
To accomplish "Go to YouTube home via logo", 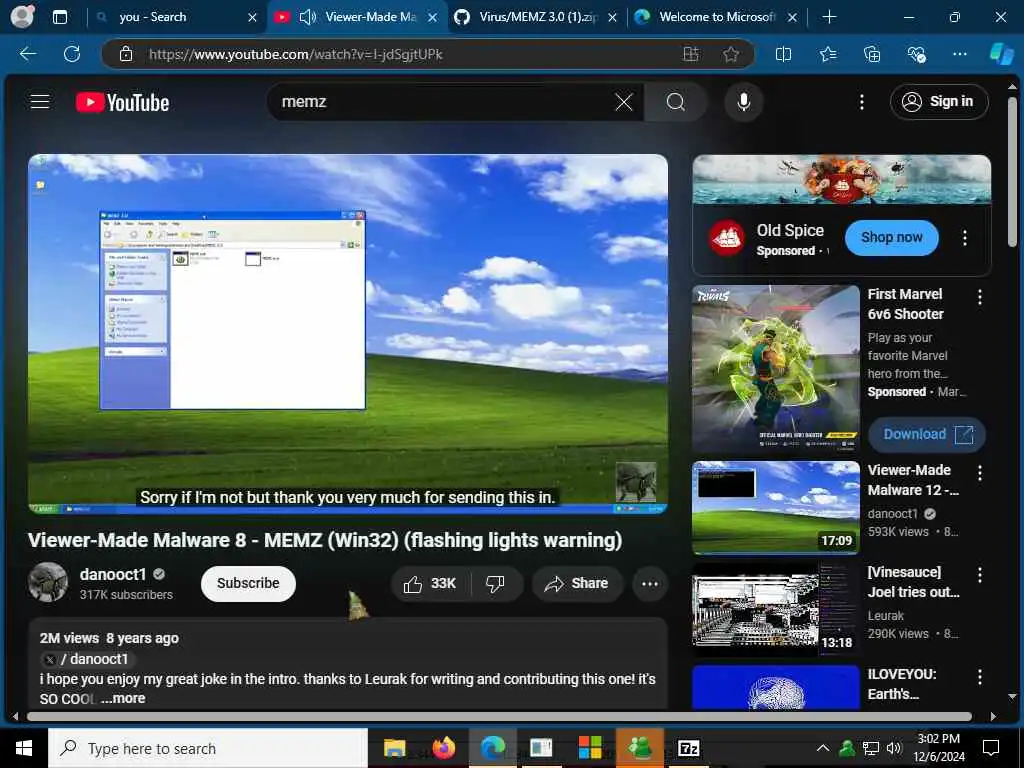I will [x=122, y=103].
